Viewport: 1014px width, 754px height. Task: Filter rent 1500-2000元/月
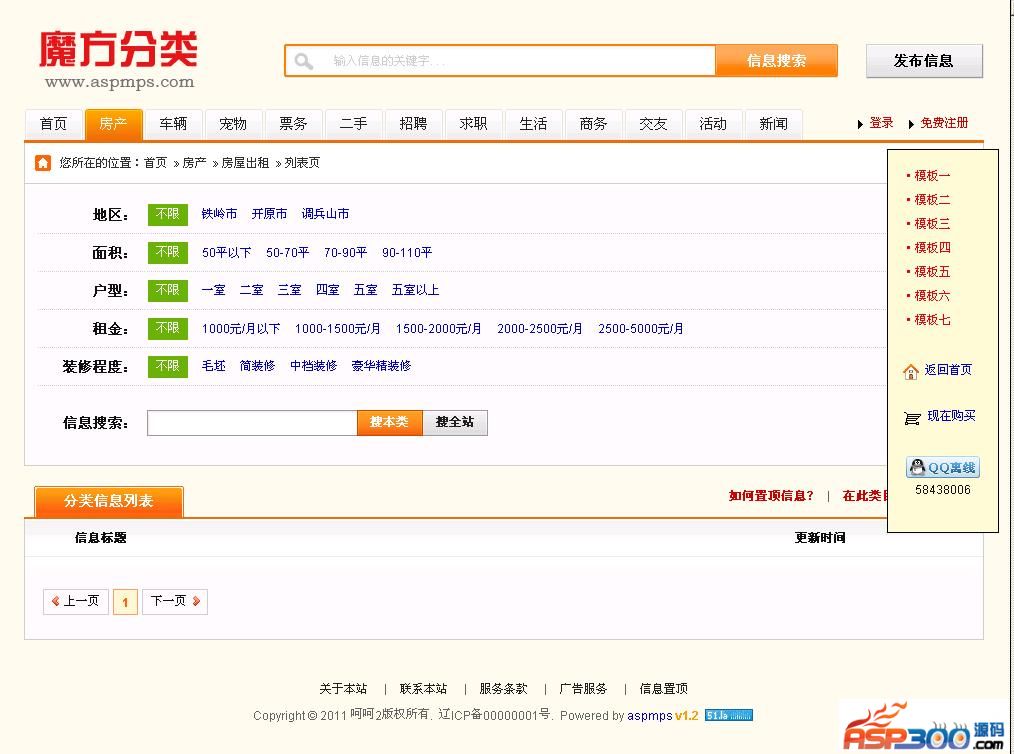(x=438, y=329)
